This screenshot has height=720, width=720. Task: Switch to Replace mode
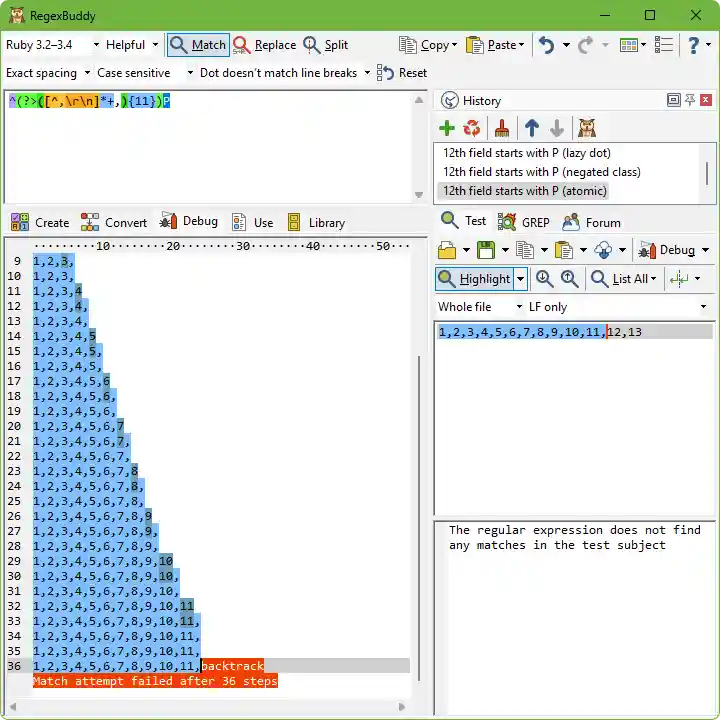click(x=264, y=45)
